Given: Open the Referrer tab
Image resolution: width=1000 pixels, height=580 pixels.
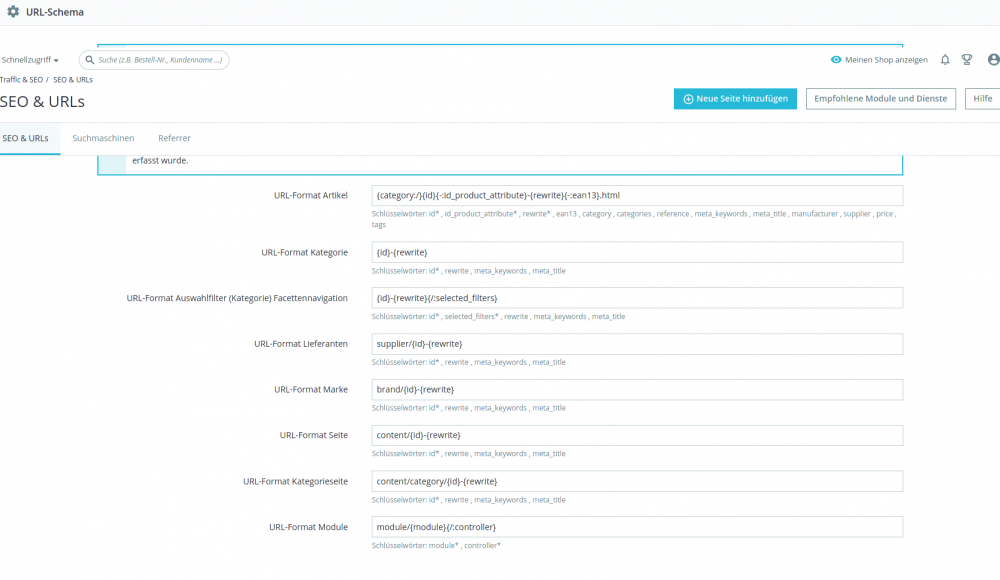Looking at the screenshot, I should click(x=174, y=138).
